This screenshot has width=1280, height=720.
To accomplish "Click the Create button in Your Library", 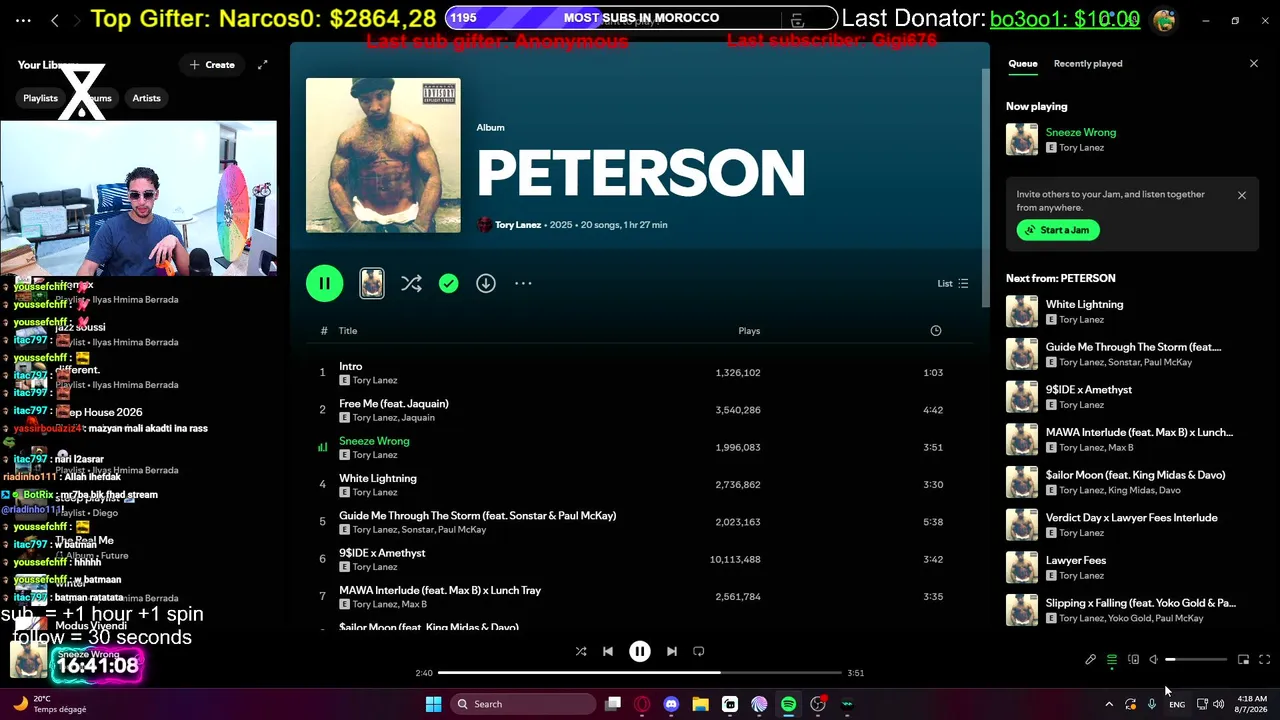I will click(211, 65).
